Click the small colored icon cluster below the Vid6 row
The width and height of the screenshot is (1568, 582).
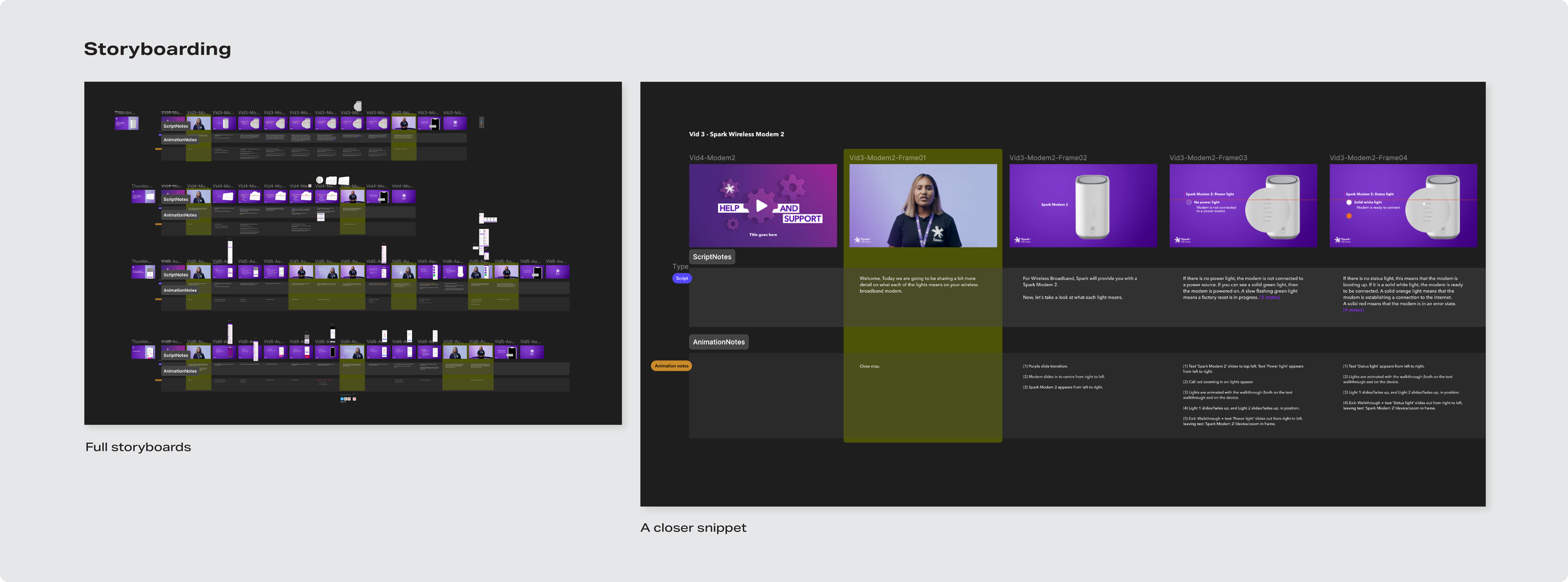pyautogui.click(x=348, y=399)
